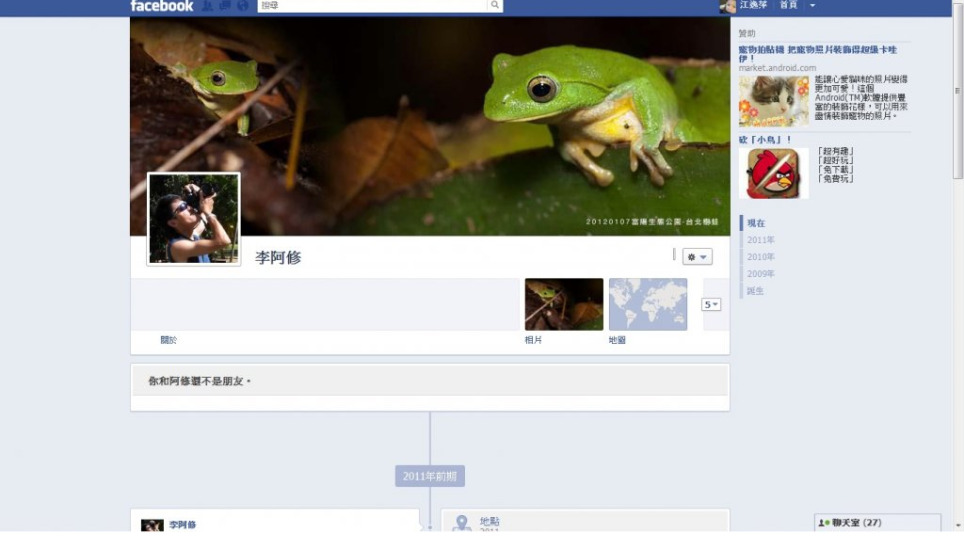
Task: Open the notifications globe icon
Action: point(242,6)
